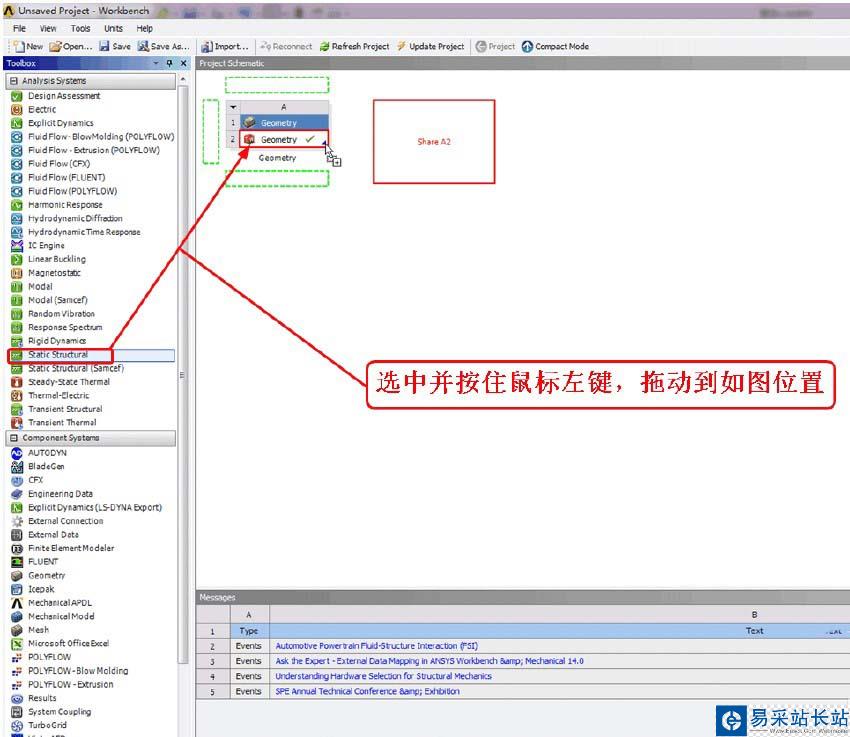The image size is (850, 737).
Task: Open the View menu
Action: (x=48, y=29)
